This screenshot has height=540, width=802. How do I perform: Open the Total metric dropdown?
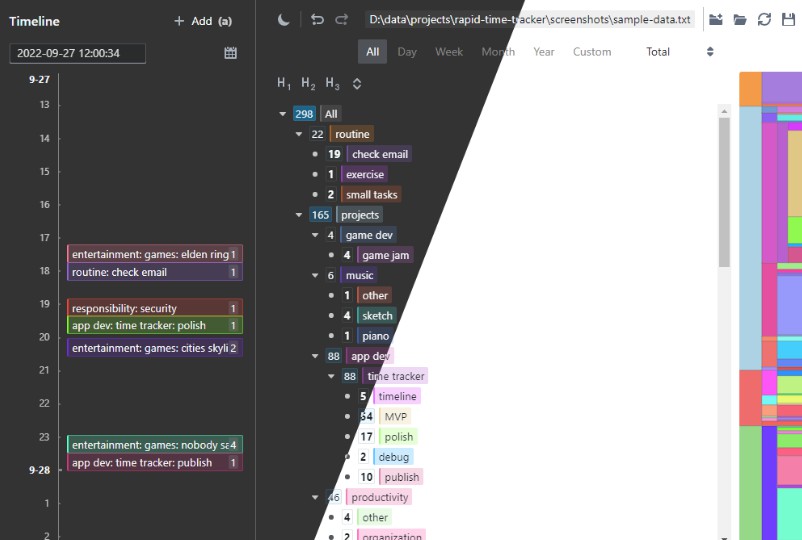pos(679,52)
